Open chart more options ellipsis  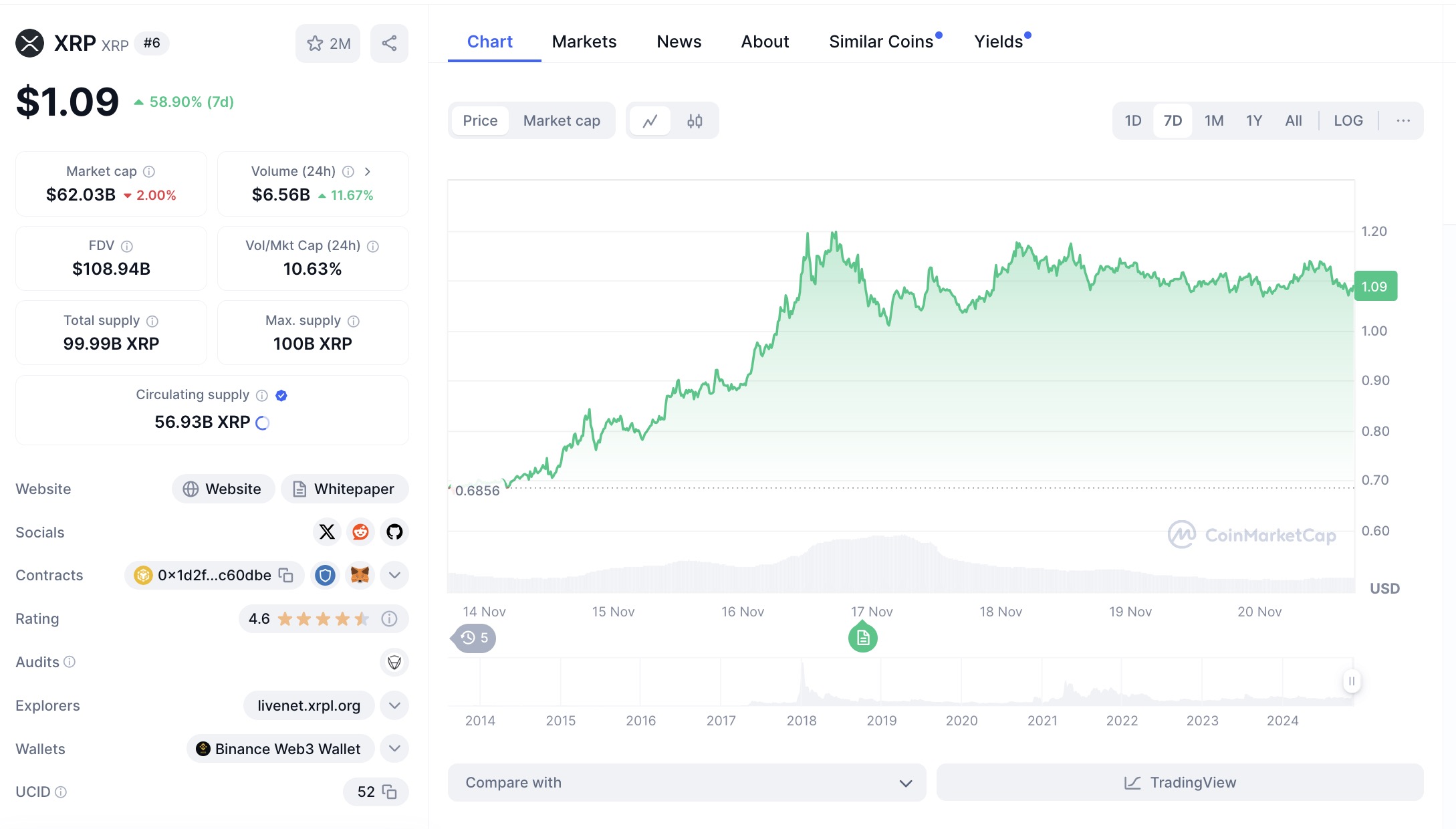tap(1403, 121)
